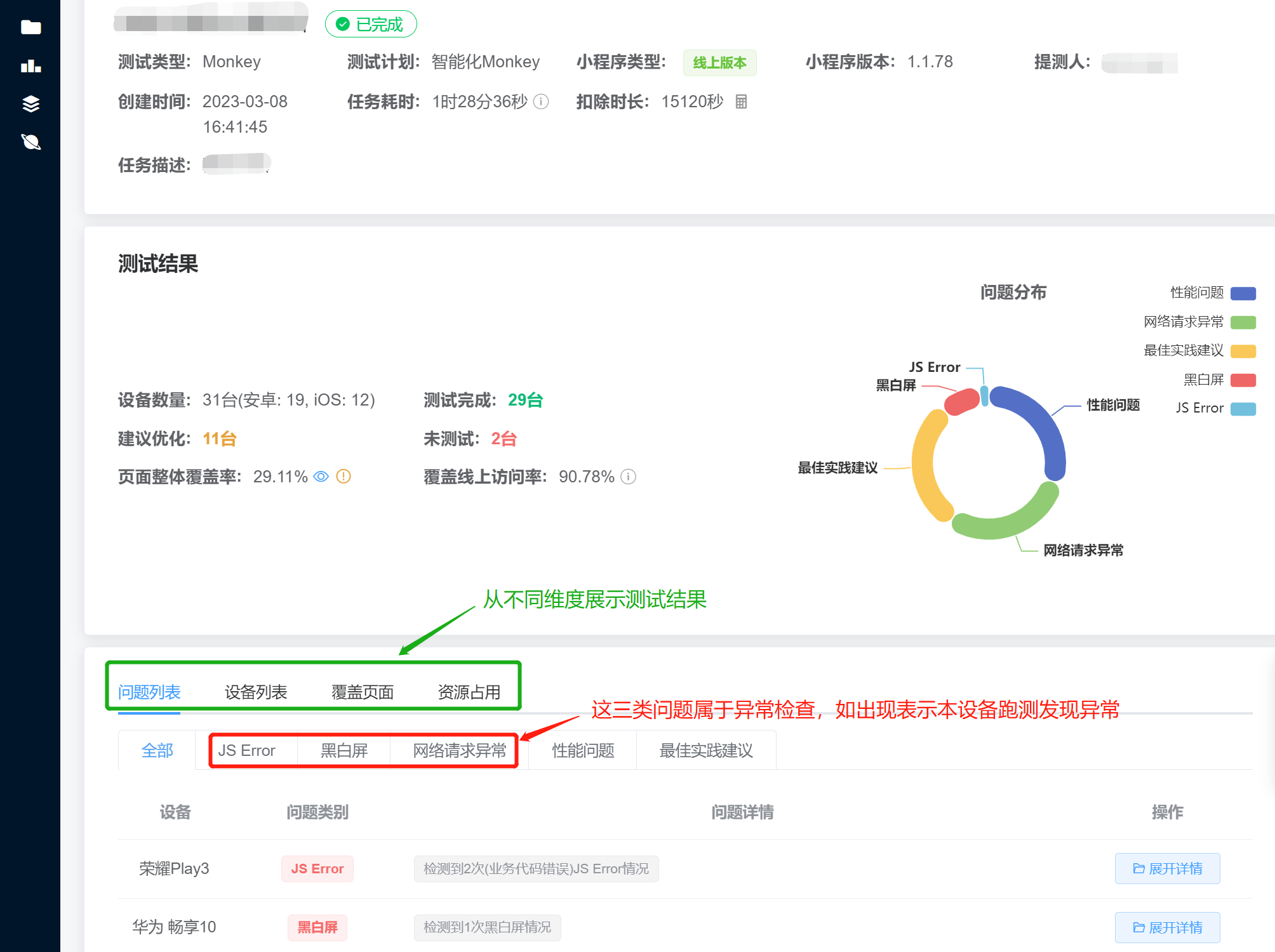1275x952 pixels.
Task: Open the layers stack sidebar icon
Action: (x=30, y=103)
